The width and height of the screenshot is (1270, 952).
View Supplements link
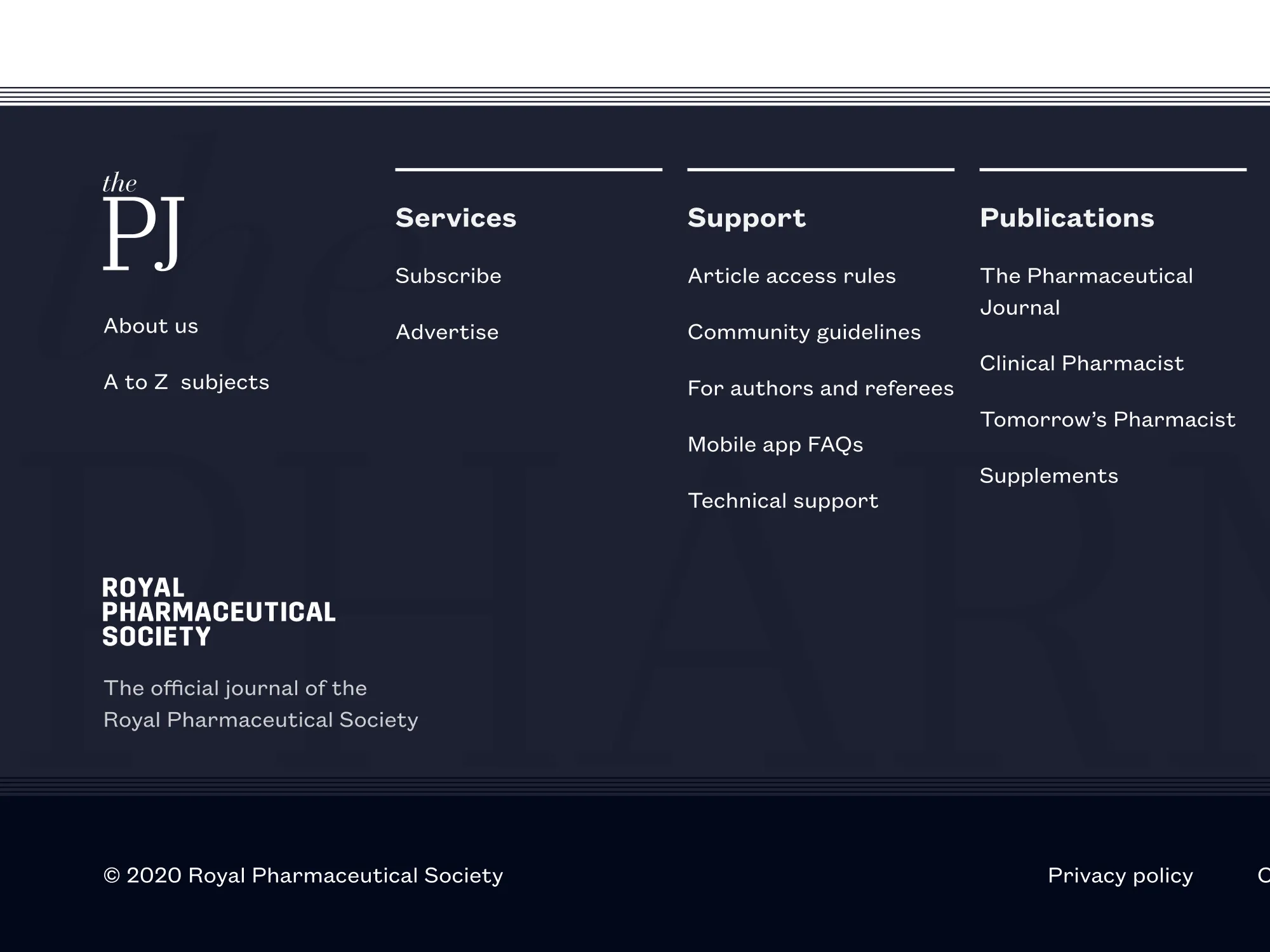(x=1049, y=476)
